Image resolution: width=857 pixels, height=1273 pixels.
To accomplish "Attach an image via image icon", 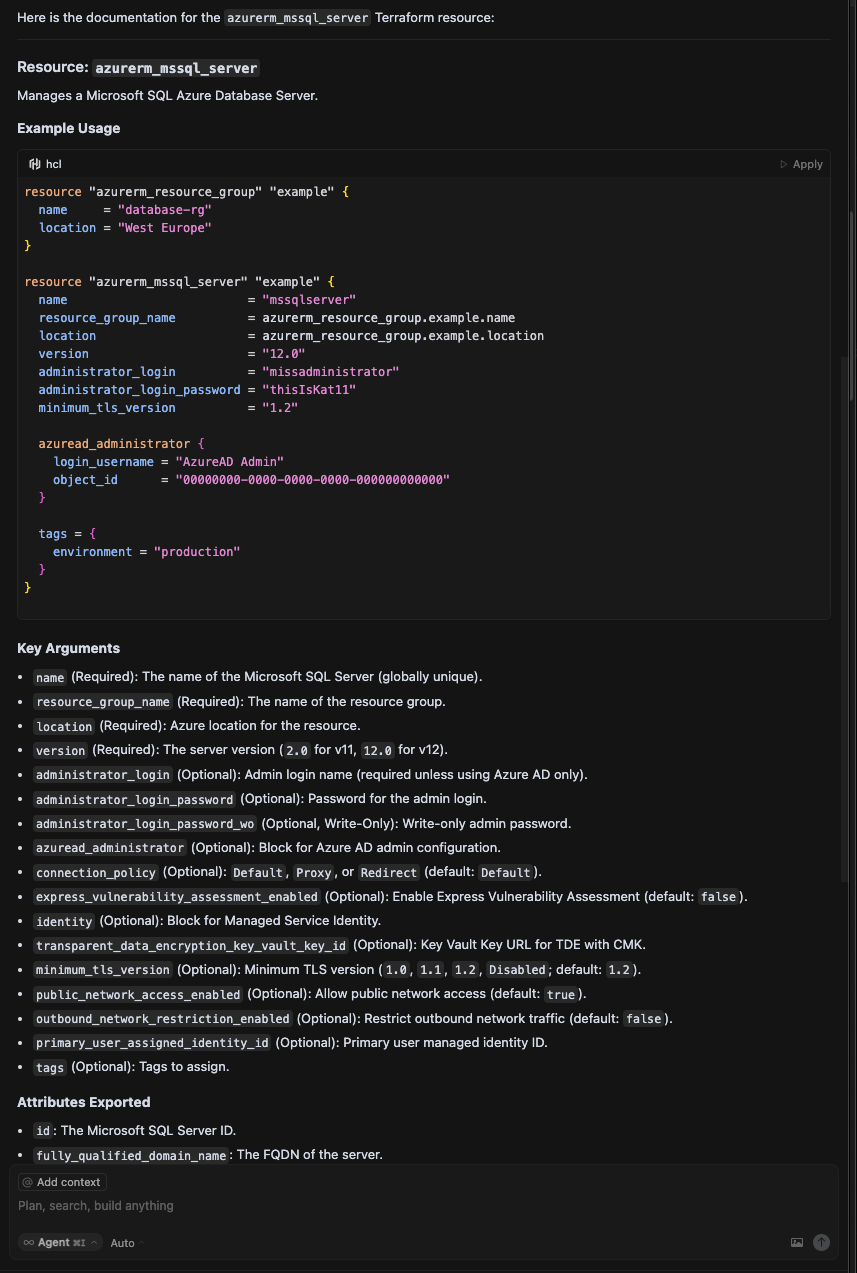I will click(x=797, y=1242).
